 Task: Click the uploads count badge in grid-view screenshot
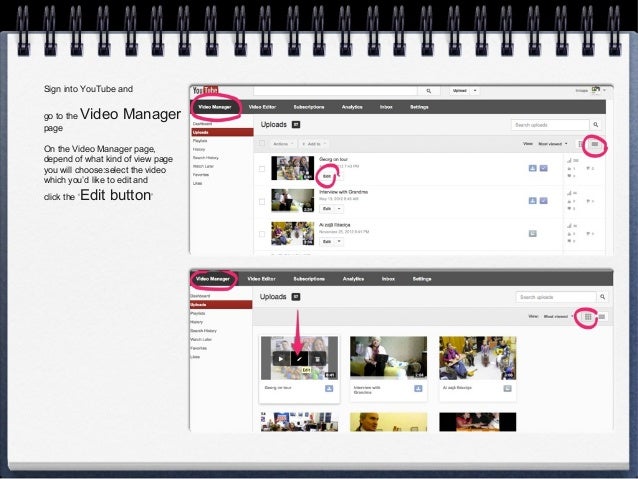(296, 297)
